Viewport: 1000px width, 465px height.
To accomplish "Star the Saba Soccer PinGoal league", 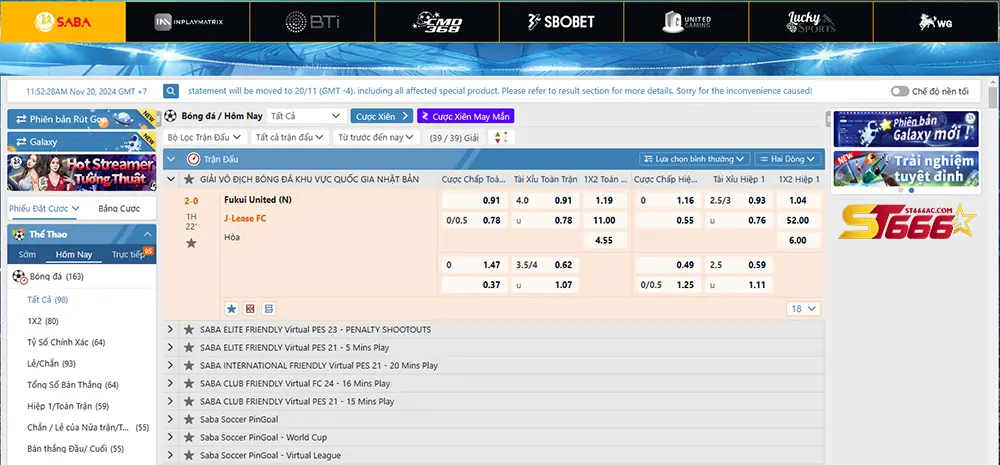I will [x=189, y=419].
